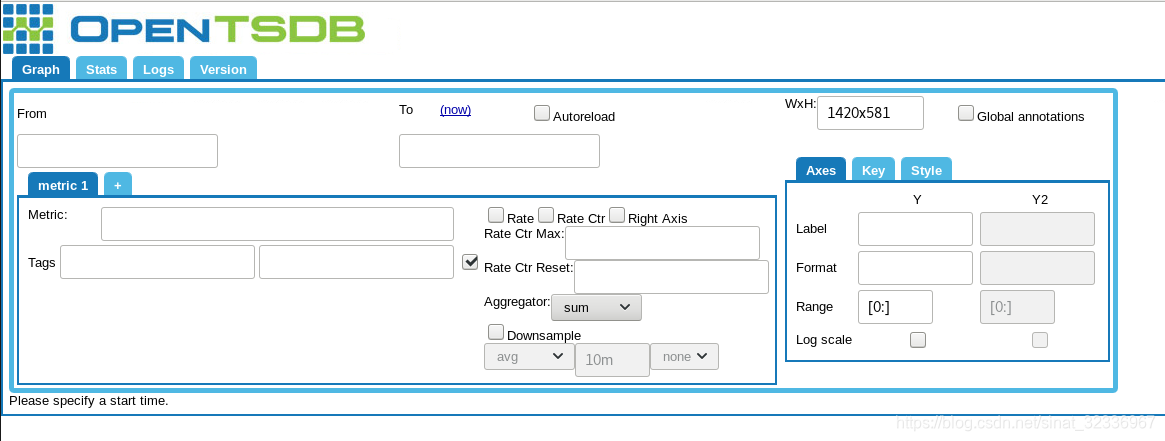Focus the To date input field
Screen dimensions: 1165x441
tap(499, 151)
